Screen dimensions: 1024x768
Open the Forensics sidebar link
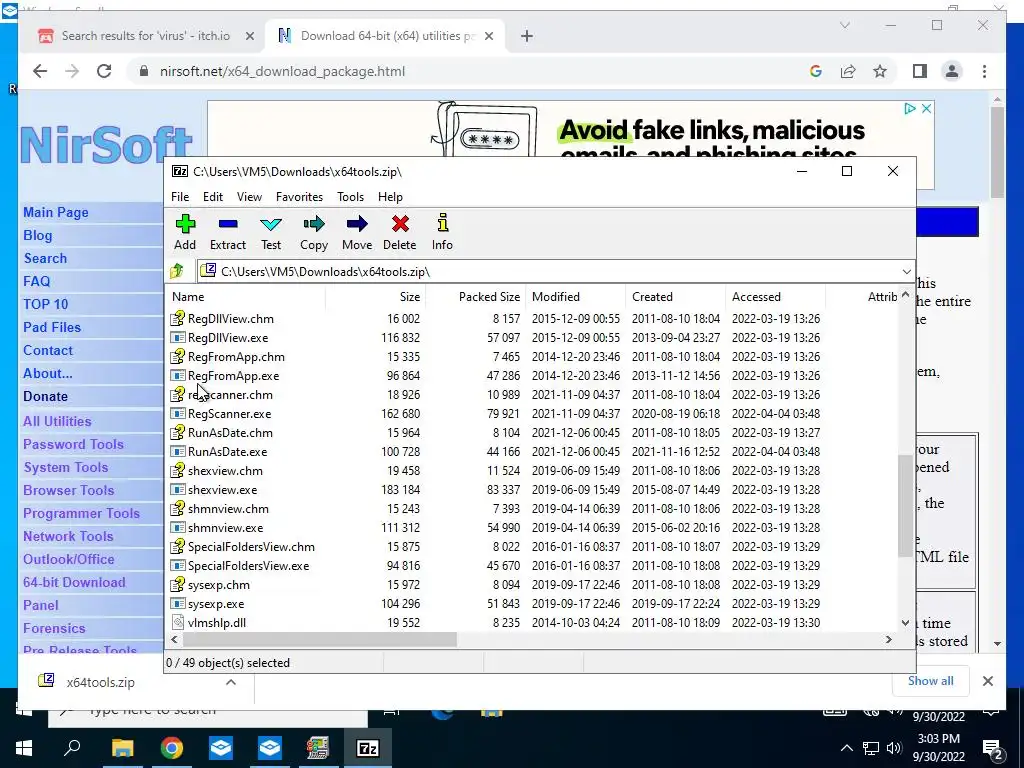pos(54,628)
